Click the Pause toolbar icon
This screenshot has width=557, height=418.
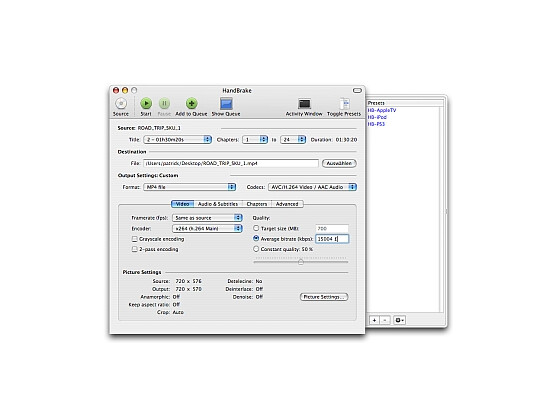(x=164, y=103)
